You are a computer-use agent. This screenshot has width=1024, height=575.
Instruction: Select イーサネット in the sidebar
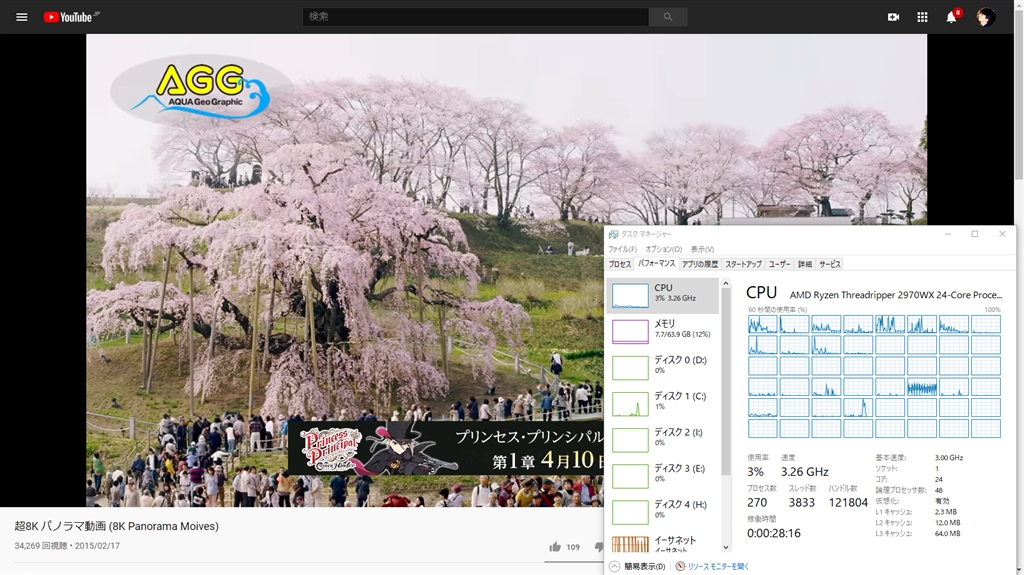(663, 543)
